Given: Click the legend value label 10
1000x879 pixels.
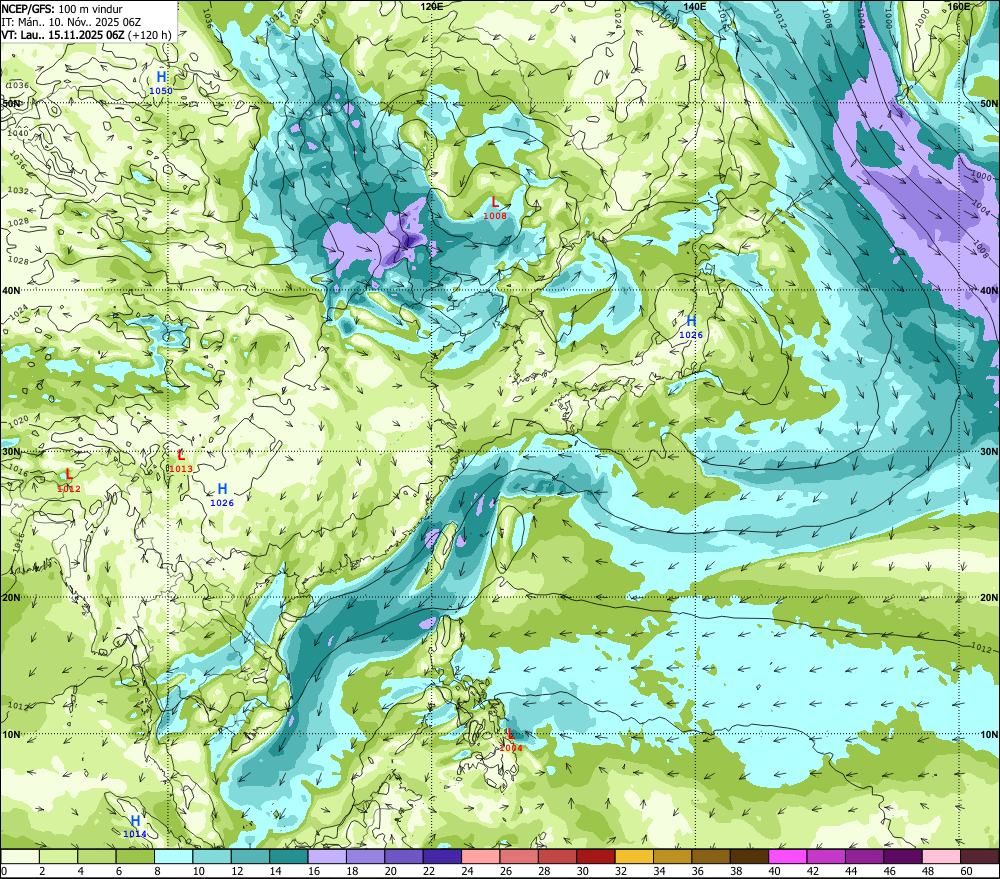Looking at the screenshot, I should (198, 871).
